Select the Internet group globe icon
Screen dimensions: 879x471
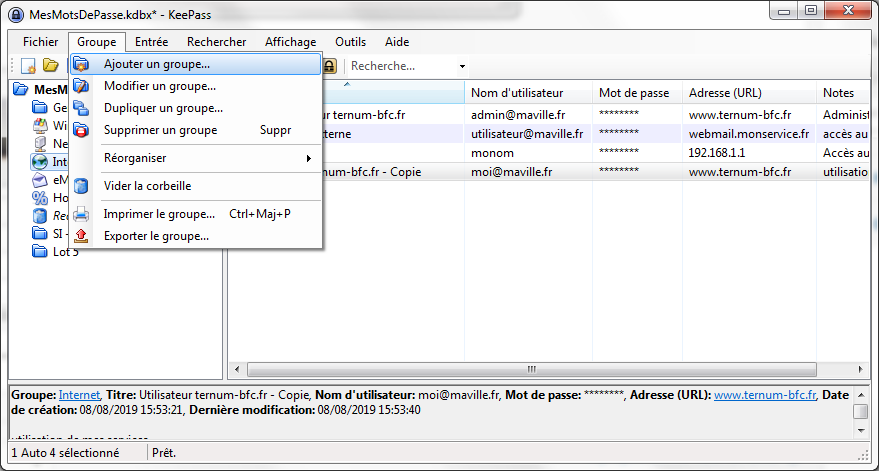tap(40, 160)
